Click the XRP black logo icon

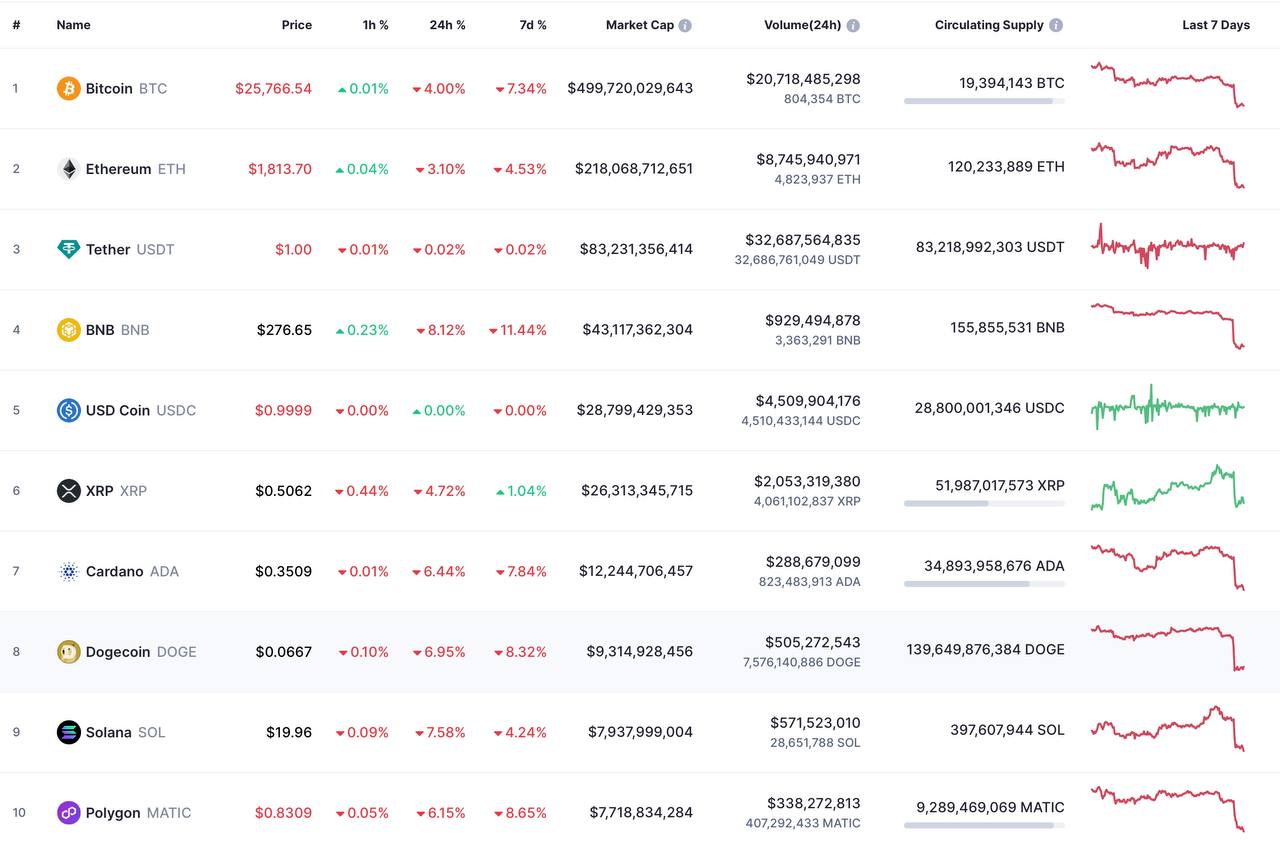tap(68, 491)
